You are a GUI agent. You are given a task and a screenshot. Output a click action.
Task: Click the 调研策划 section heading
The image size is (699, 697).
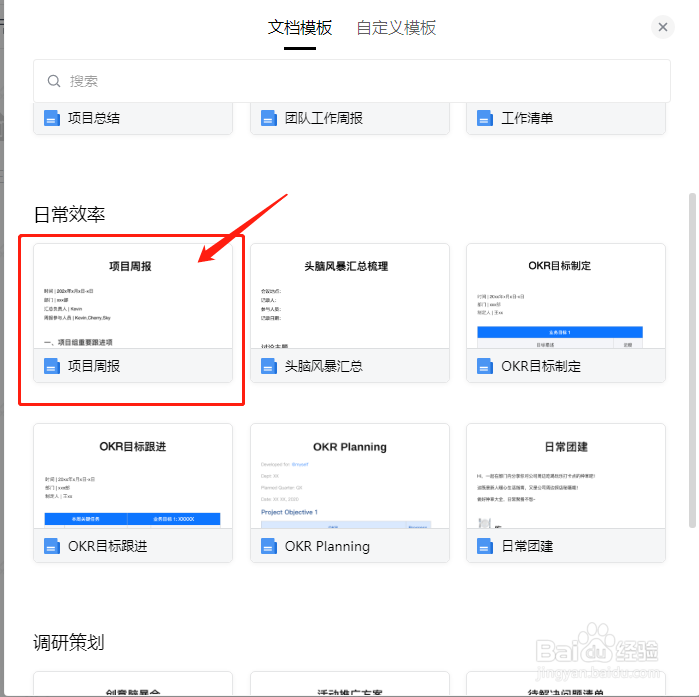pos(69,643)
